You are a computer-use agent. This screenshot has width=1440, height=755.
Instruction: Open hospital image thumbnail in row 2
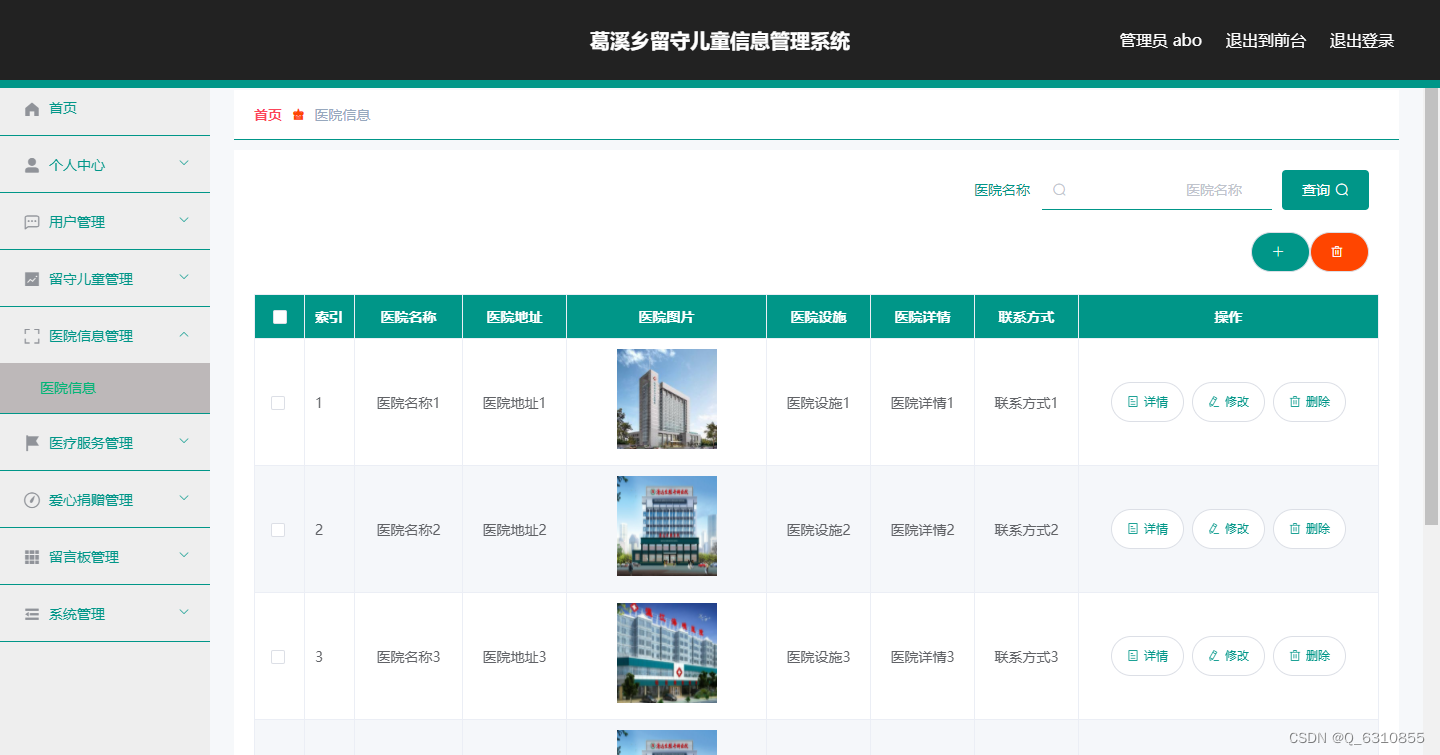pyautogui.click(x=667, y=526)
